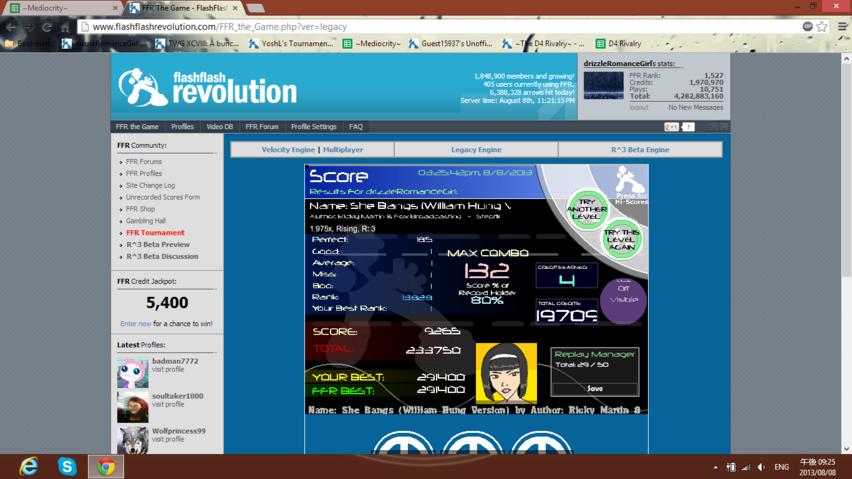
Task: Save replay in Replay Manager
Action: click(595, 389)
